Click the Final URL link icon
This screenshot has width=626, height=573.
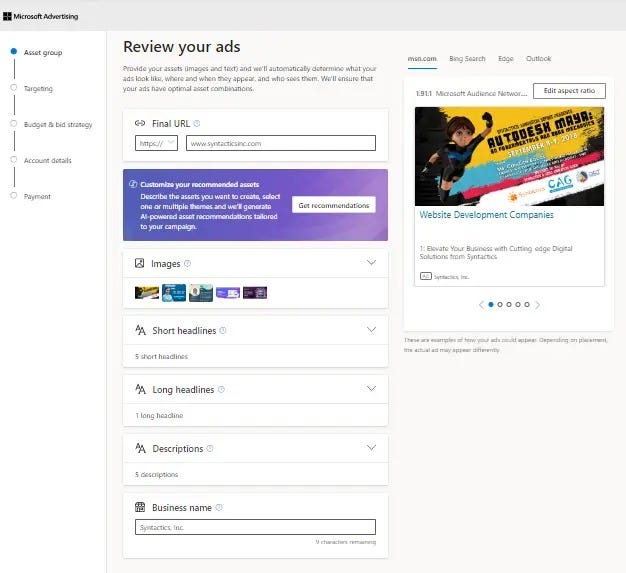[140, 123]
